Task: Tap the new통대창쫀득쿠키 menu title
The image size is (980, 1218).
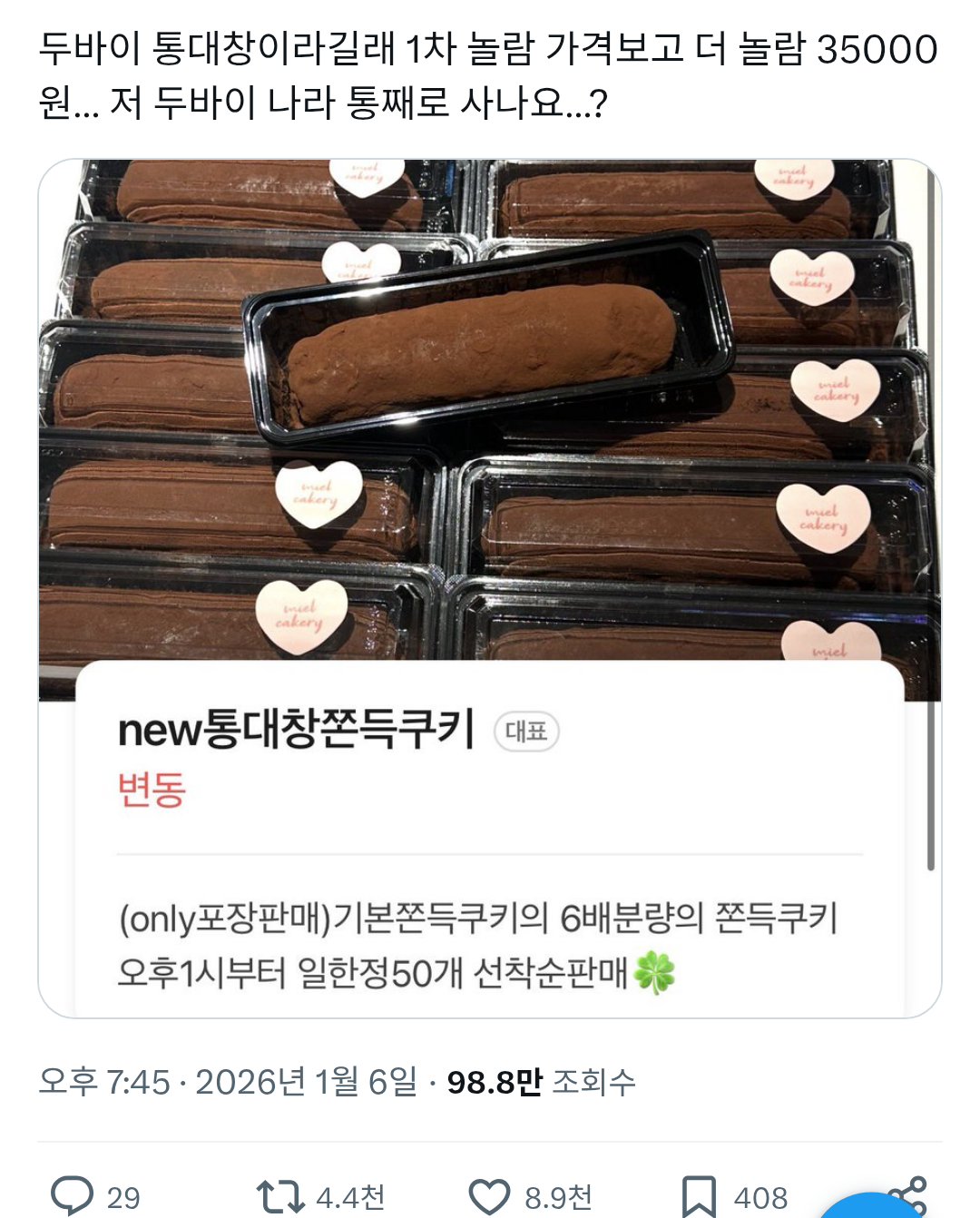Action: pos(297,730)
